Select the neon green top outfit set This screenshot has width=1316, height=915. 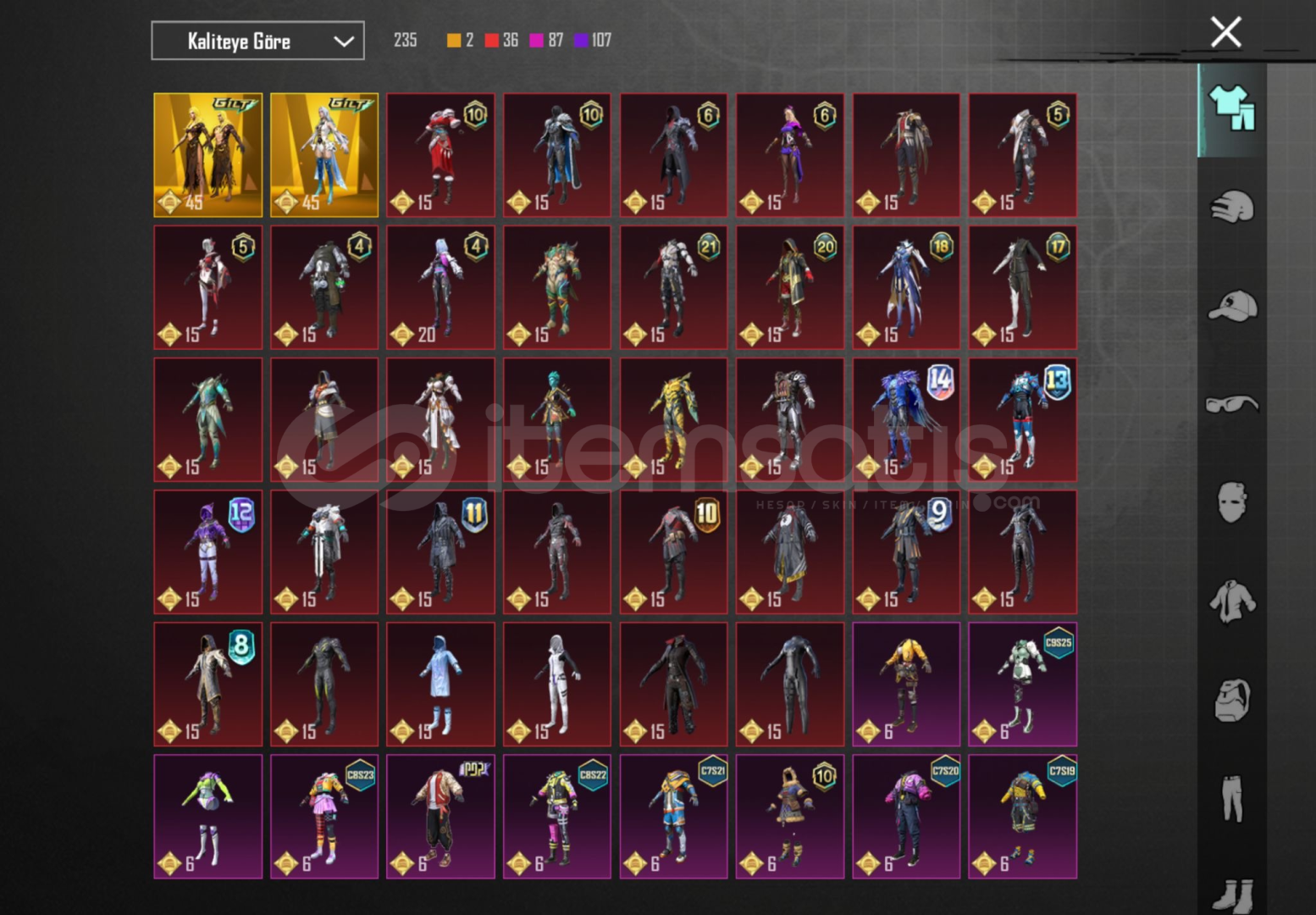(x=208, y=816)
